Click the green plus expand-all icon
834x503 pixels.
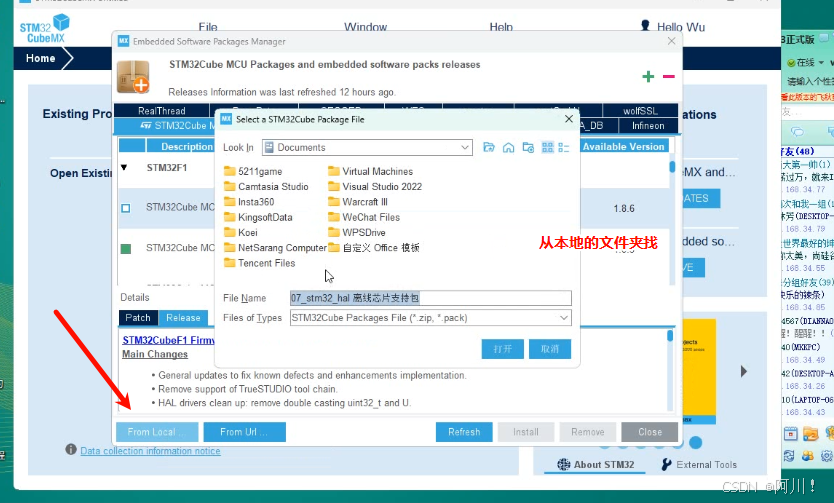click(648, 77)
